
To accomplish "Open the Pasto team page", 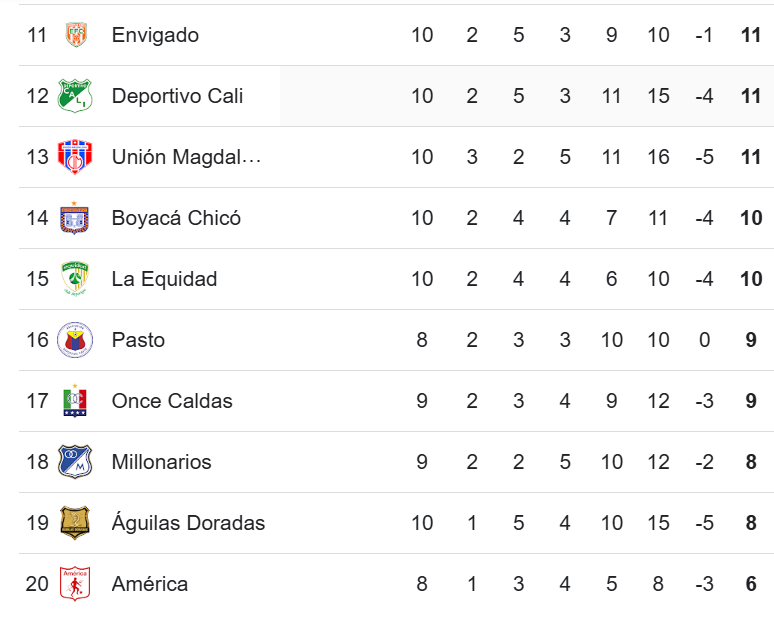I will coord(138,340).
